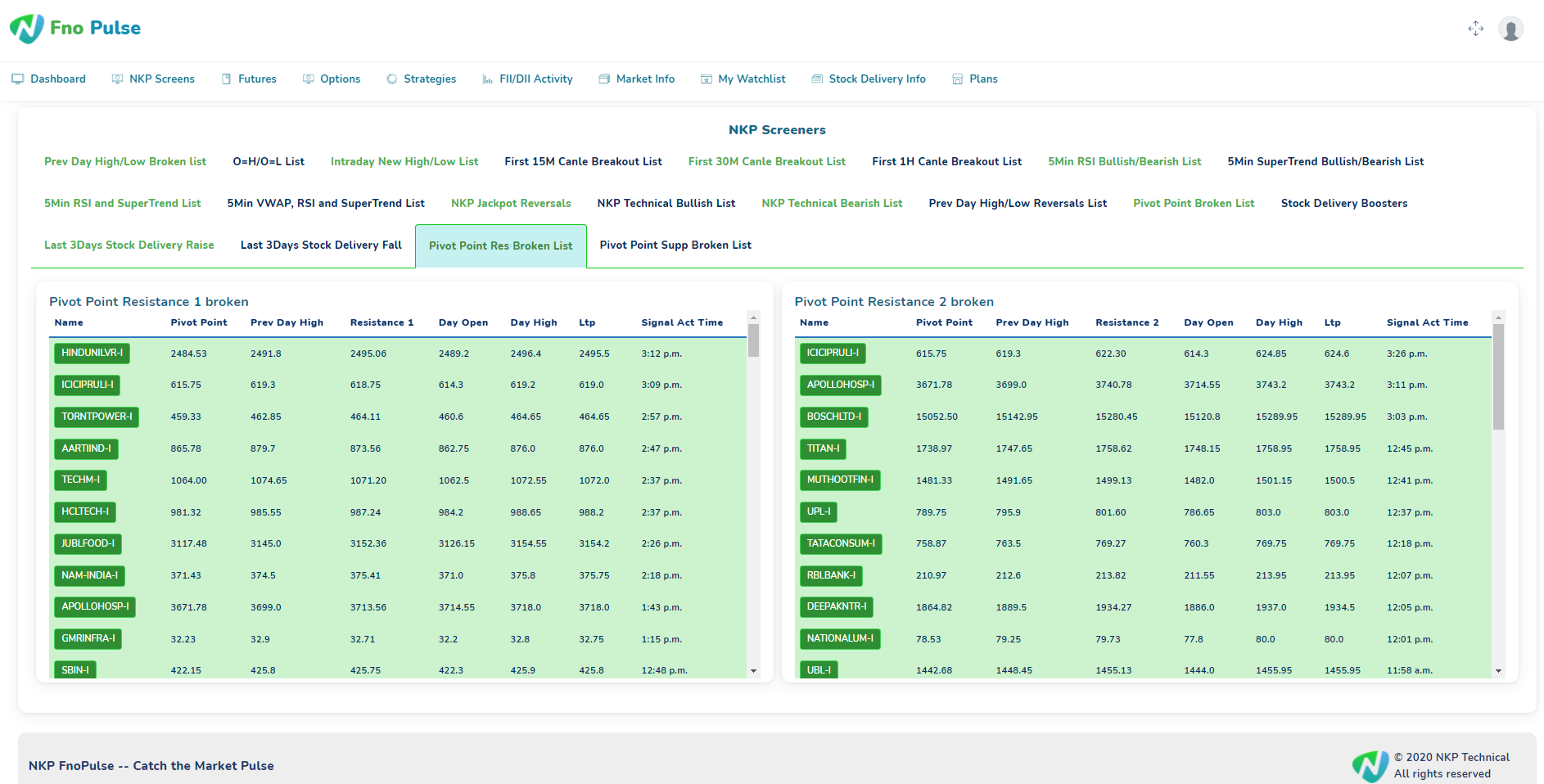This screenshot has height=784, width=1544.
Task: Switch to 5Min SuperTrend Bullish/Bearish List
Action: (1325, 162)
